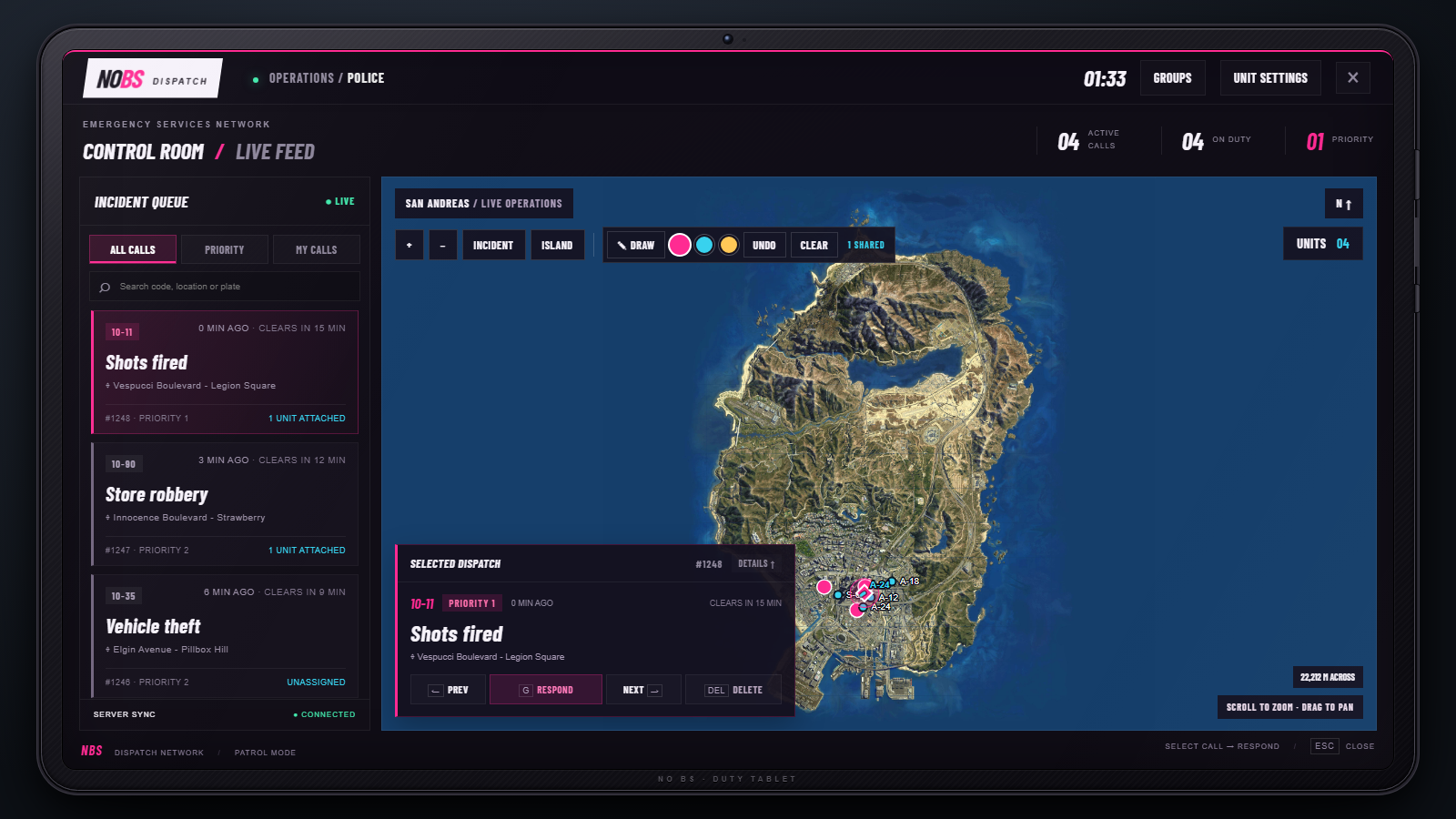Click the NOBS Dispatch logo

point(153,78)
